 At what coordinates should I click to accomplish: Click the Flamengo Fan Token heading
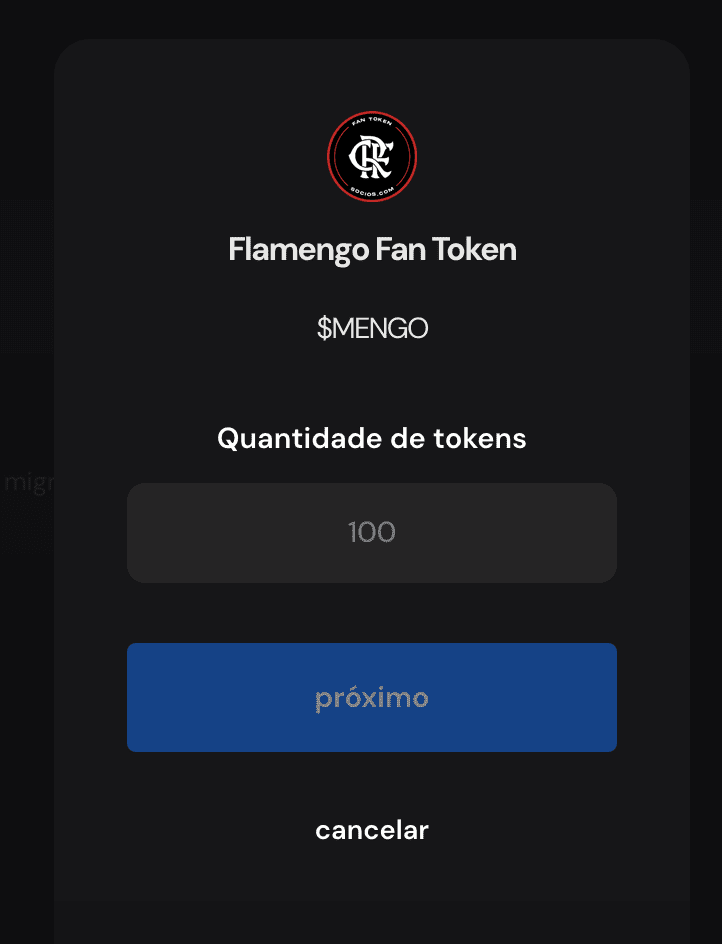tap(372, 250)
